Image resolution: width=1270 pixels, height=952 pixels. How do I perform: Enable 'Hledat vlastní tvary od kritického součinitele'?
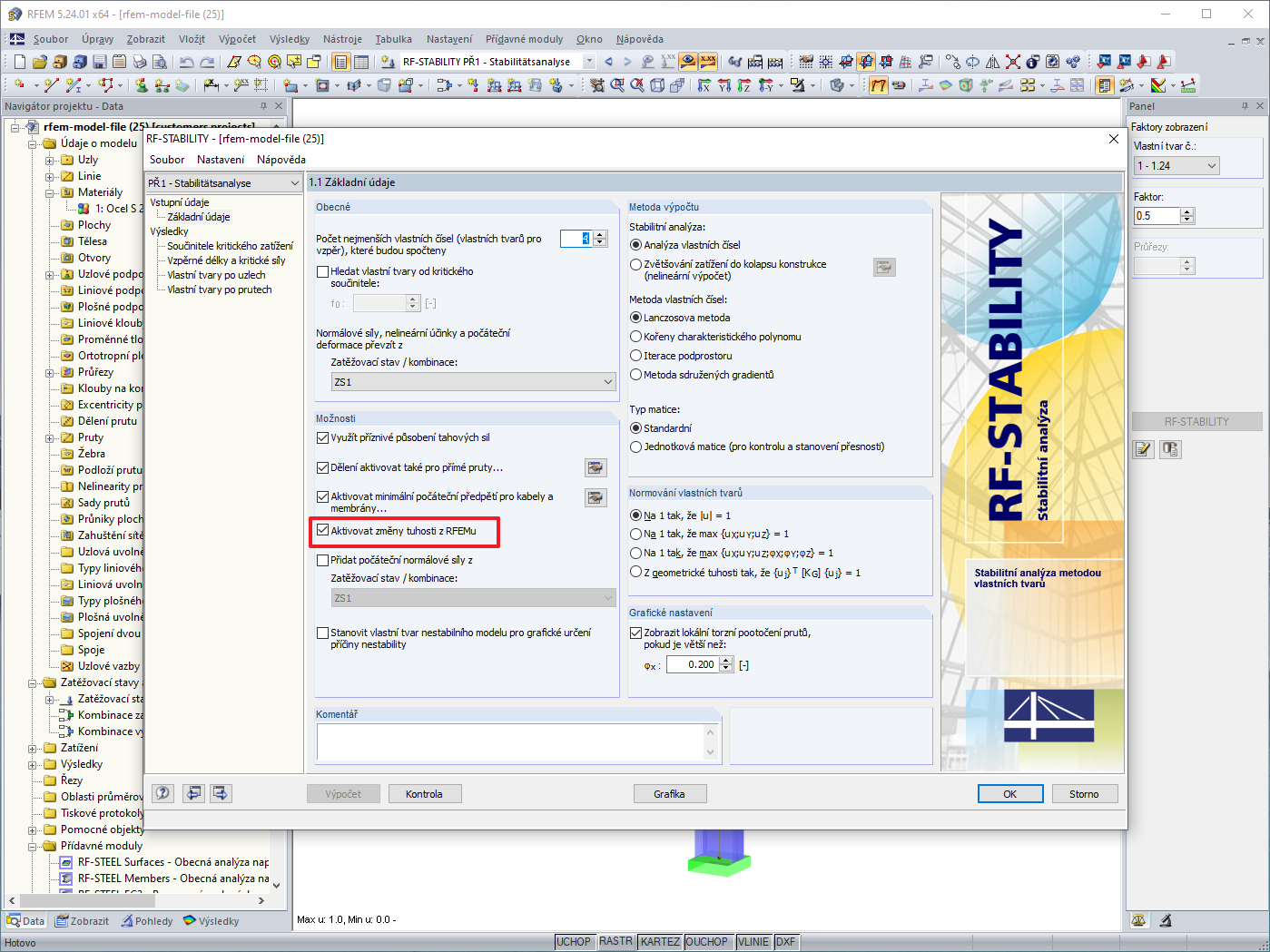coord(322,271)
